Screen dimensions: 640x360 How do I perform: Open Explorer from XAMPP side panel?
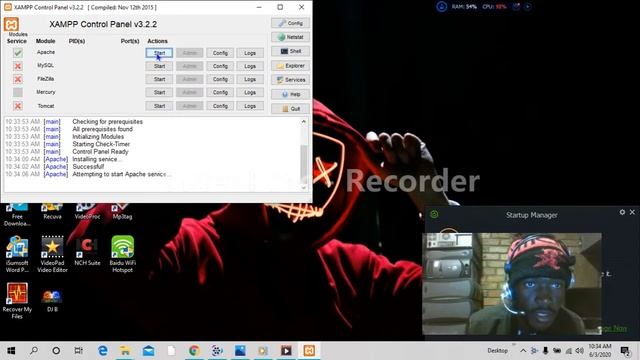tap(290, 66)
